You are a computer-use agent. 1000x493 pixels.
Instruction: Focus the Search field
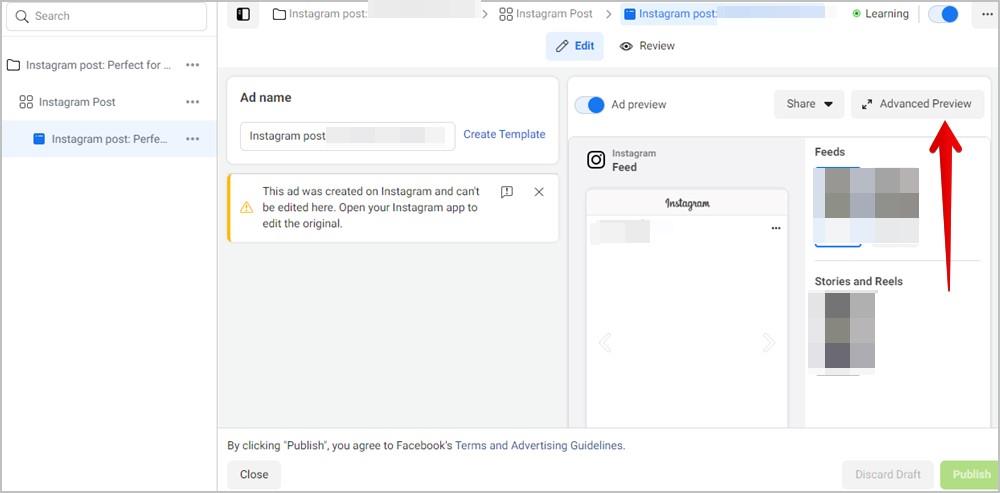tap(107, 17)
